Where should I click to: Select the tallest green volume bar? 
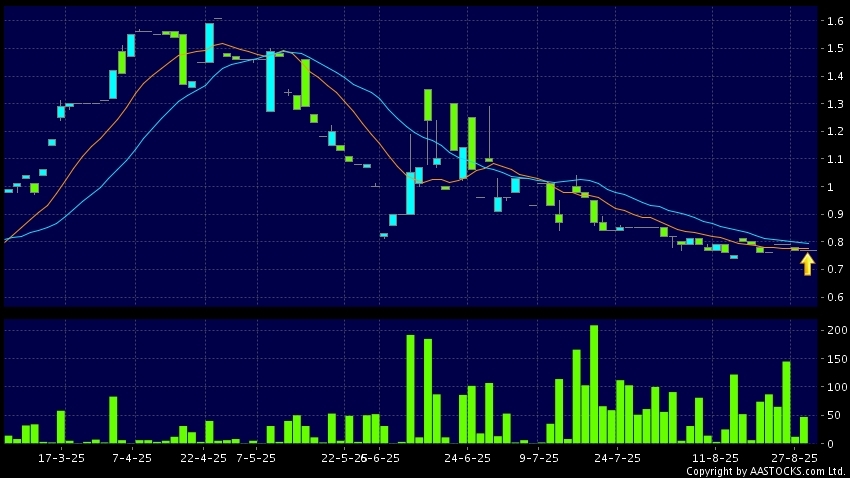594,384
